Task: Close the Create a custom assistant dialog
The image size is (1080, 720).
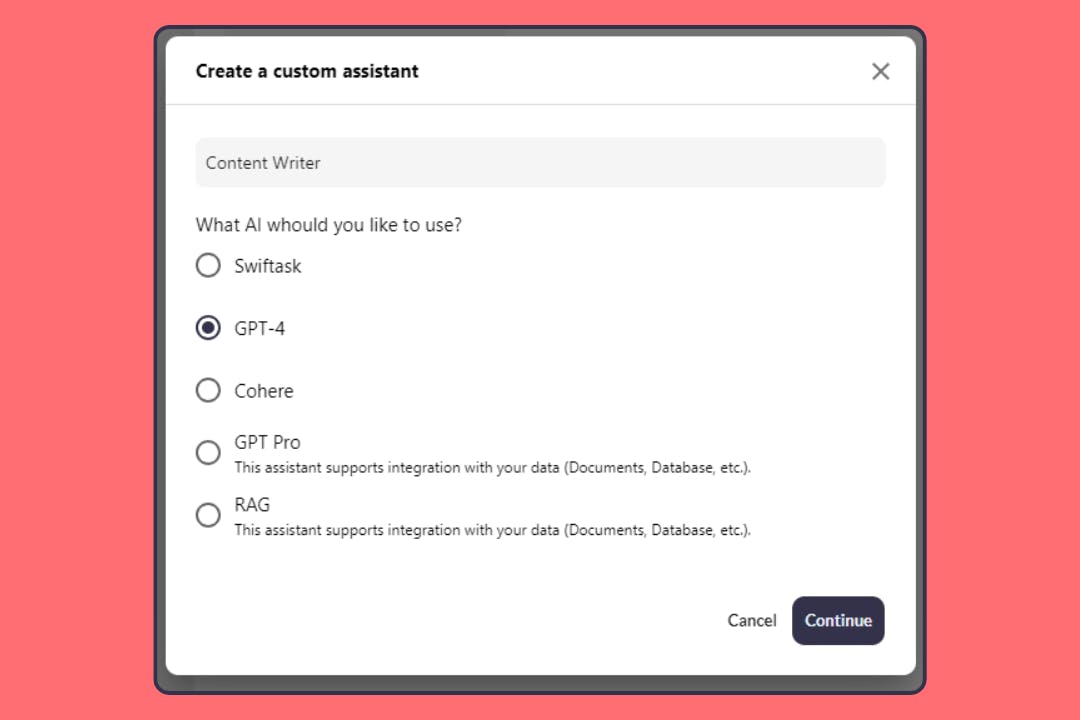Action: coord(880,71)
